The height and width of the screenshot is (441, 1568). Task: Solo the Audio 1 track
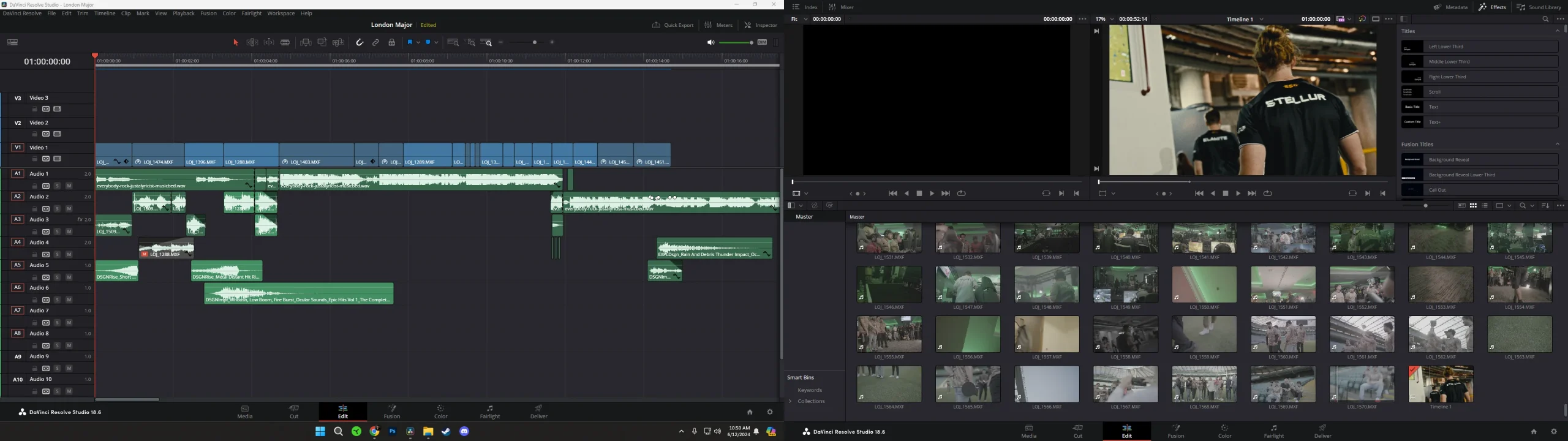(57, 186)
